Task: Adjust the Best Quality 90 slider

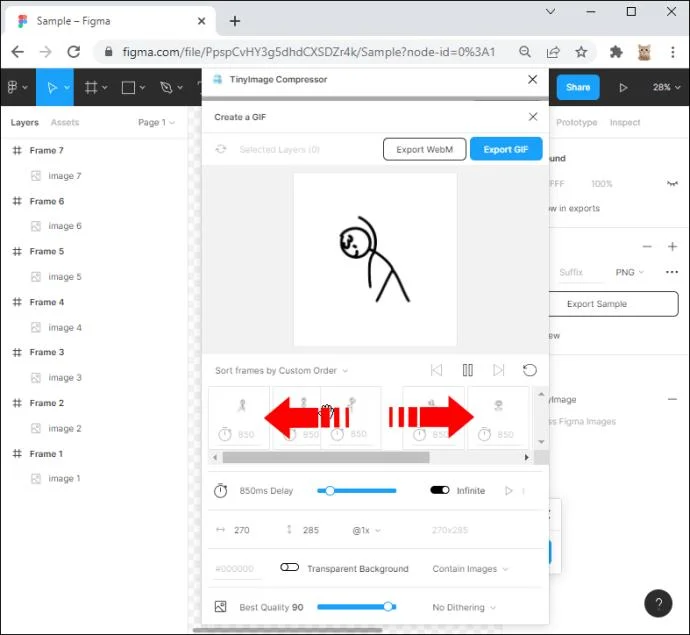Action: coord(356,607)
